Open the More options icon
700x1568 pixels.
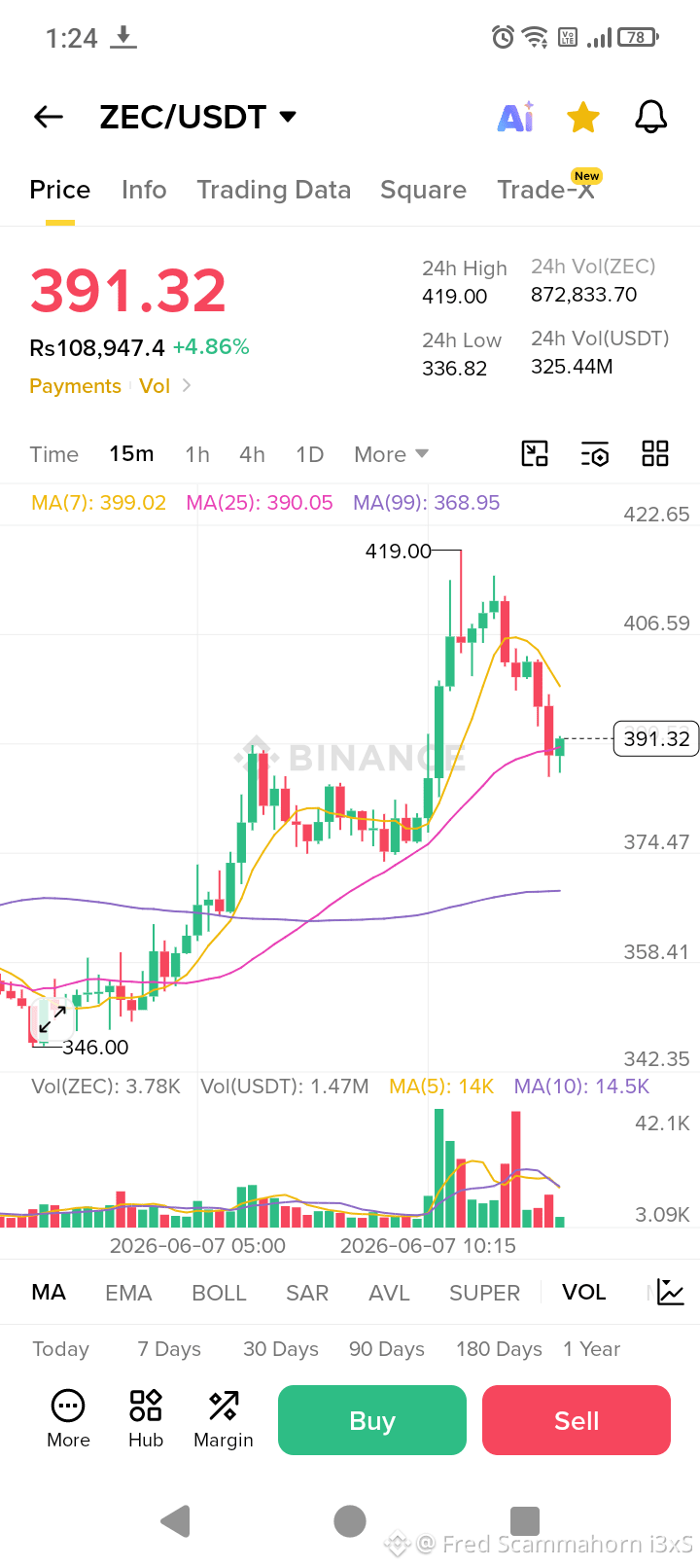[68, 1420]
